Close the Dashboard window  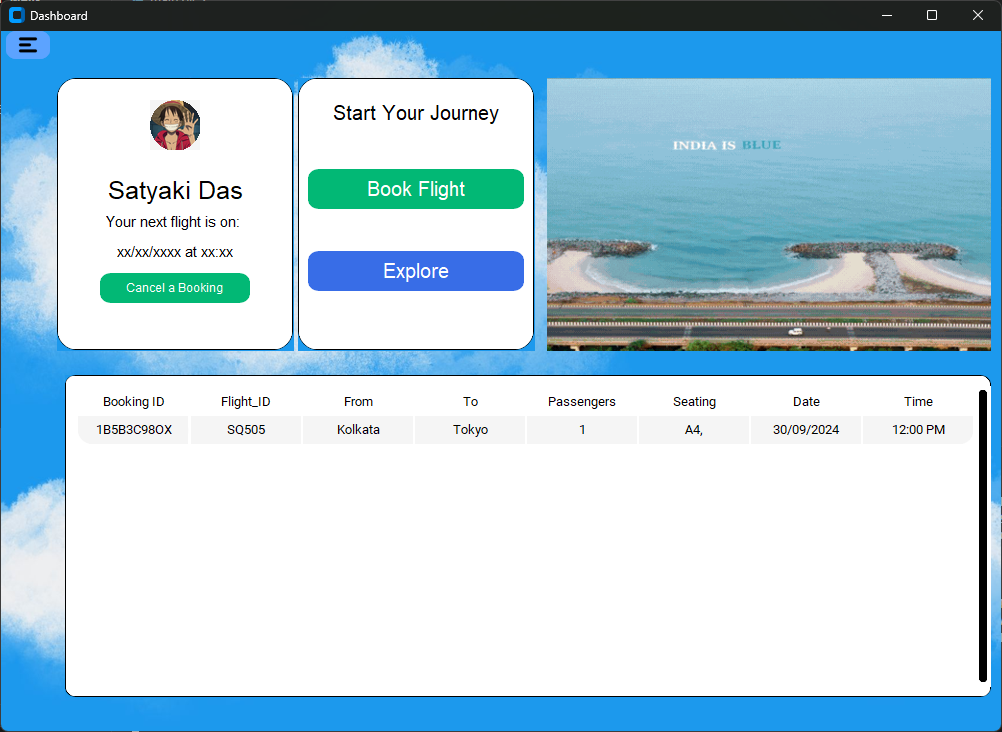978,15
